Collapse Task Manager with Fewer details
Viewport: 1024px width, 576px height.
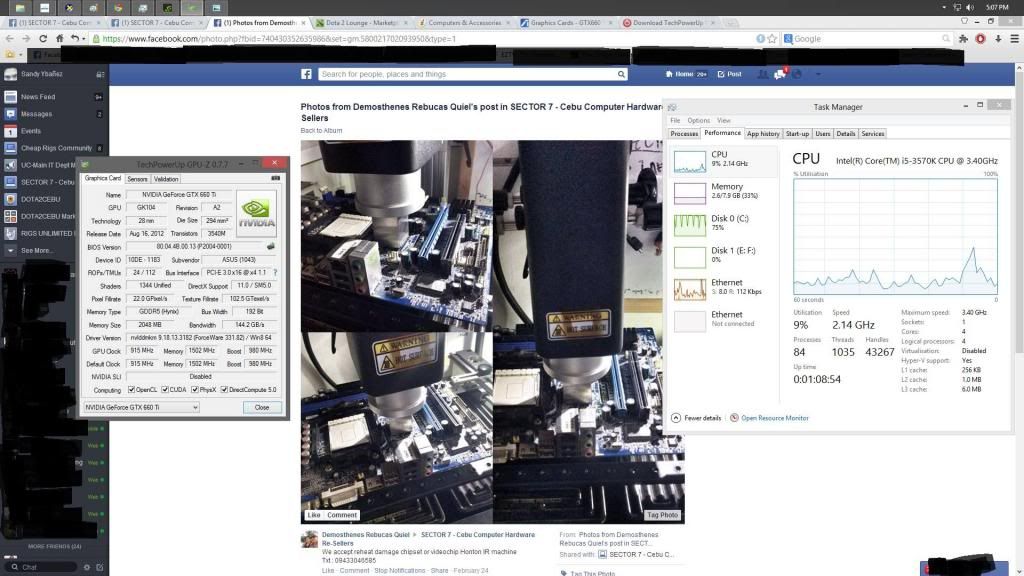point(698,418)
